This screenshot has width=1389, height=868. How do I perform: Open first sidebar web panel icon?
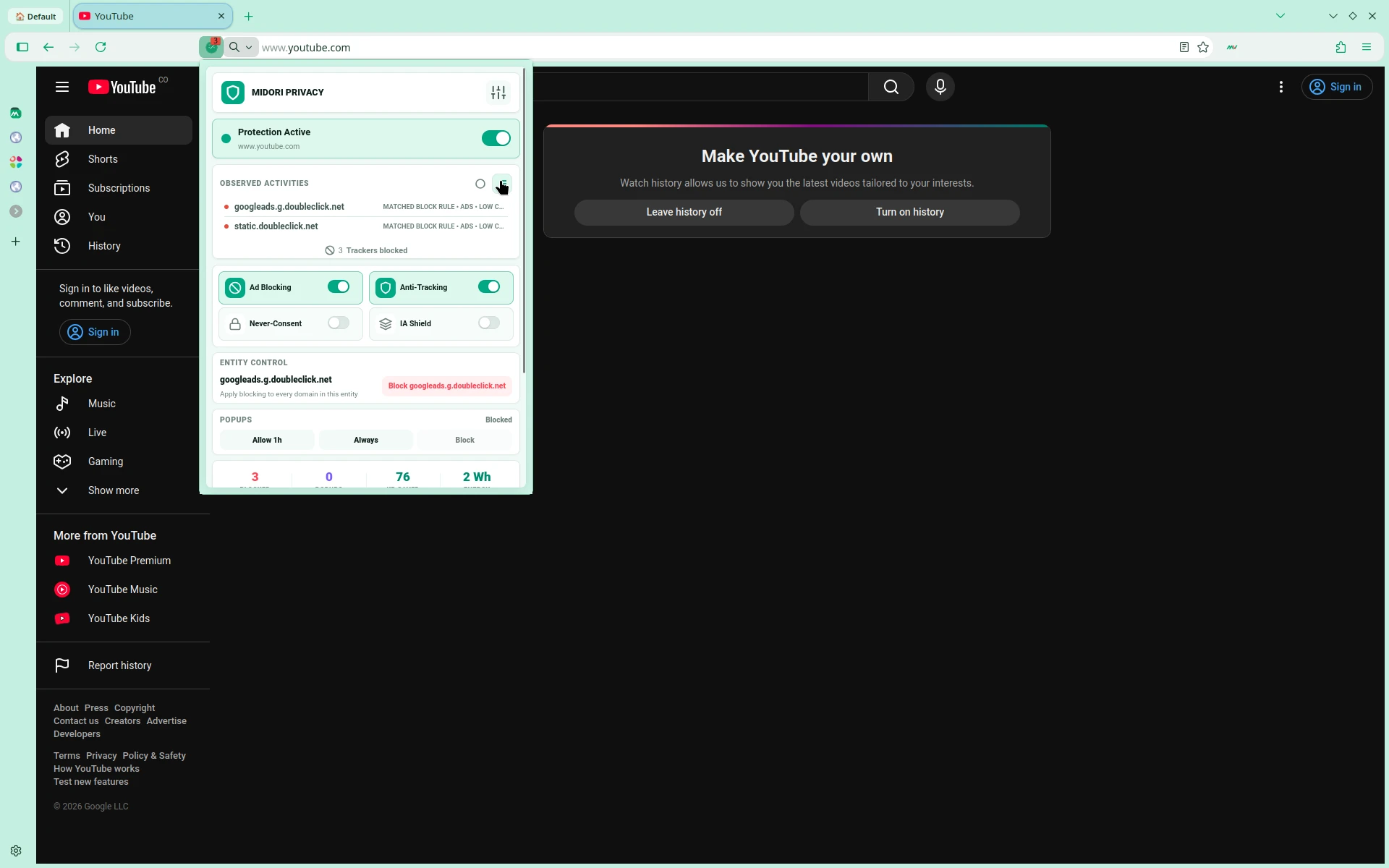click(x=16, y=113)
